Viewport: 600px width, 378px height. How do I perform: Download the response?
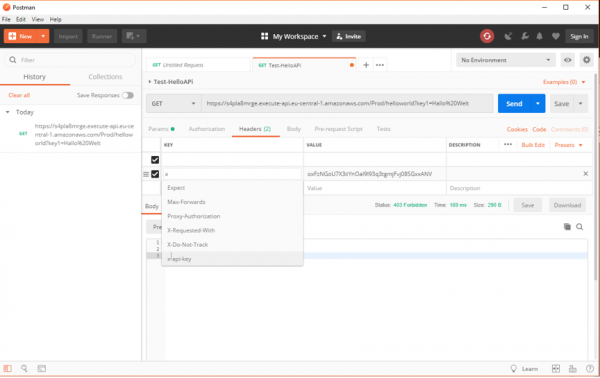point(567,205)
